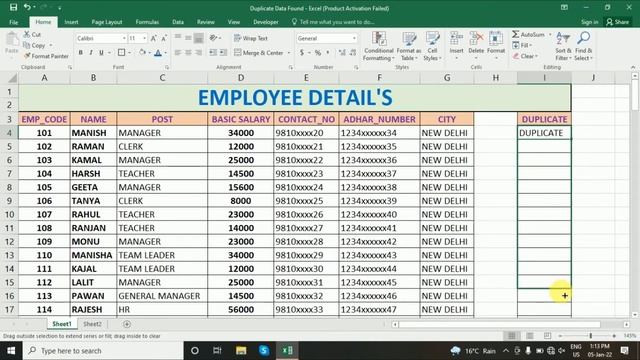Click Accounting dollar format icon
The height and width of the screenshot is (360, 640).
(302, 53)
